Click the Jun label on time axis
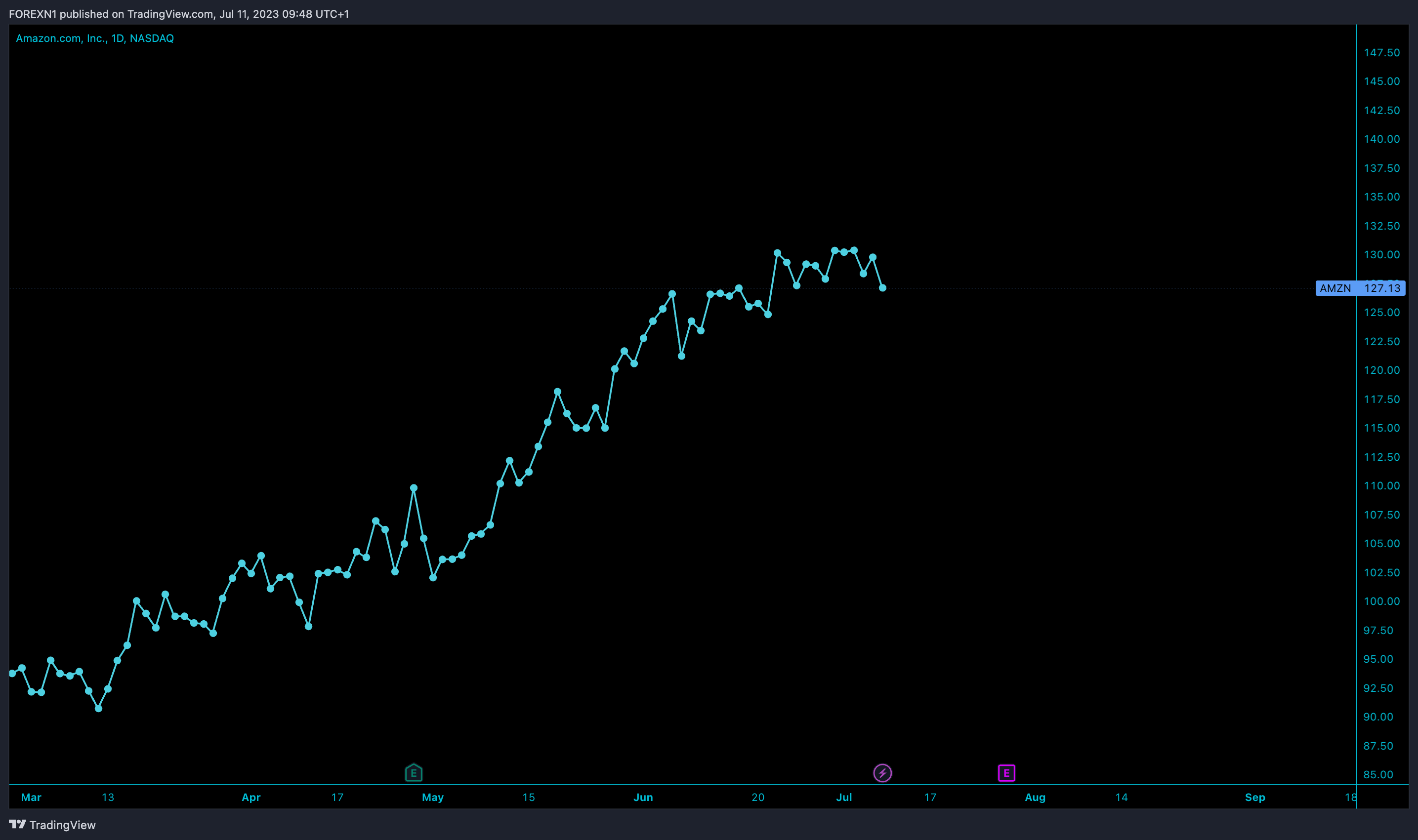1418x840 pixels. (x=643, y=798)
